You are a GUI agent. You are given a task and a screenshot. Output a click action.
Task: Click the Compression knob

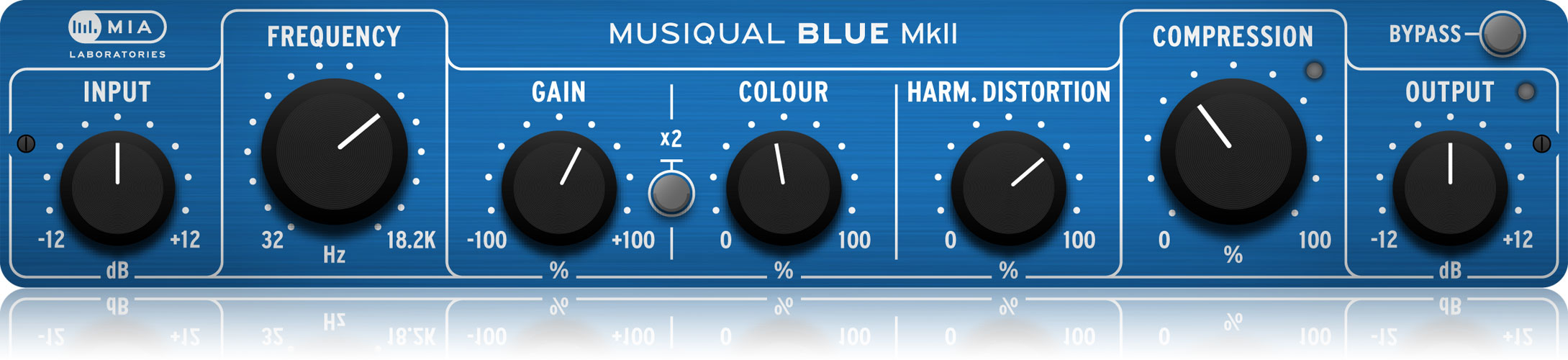pyautogui.click(x=1233, y=152)
